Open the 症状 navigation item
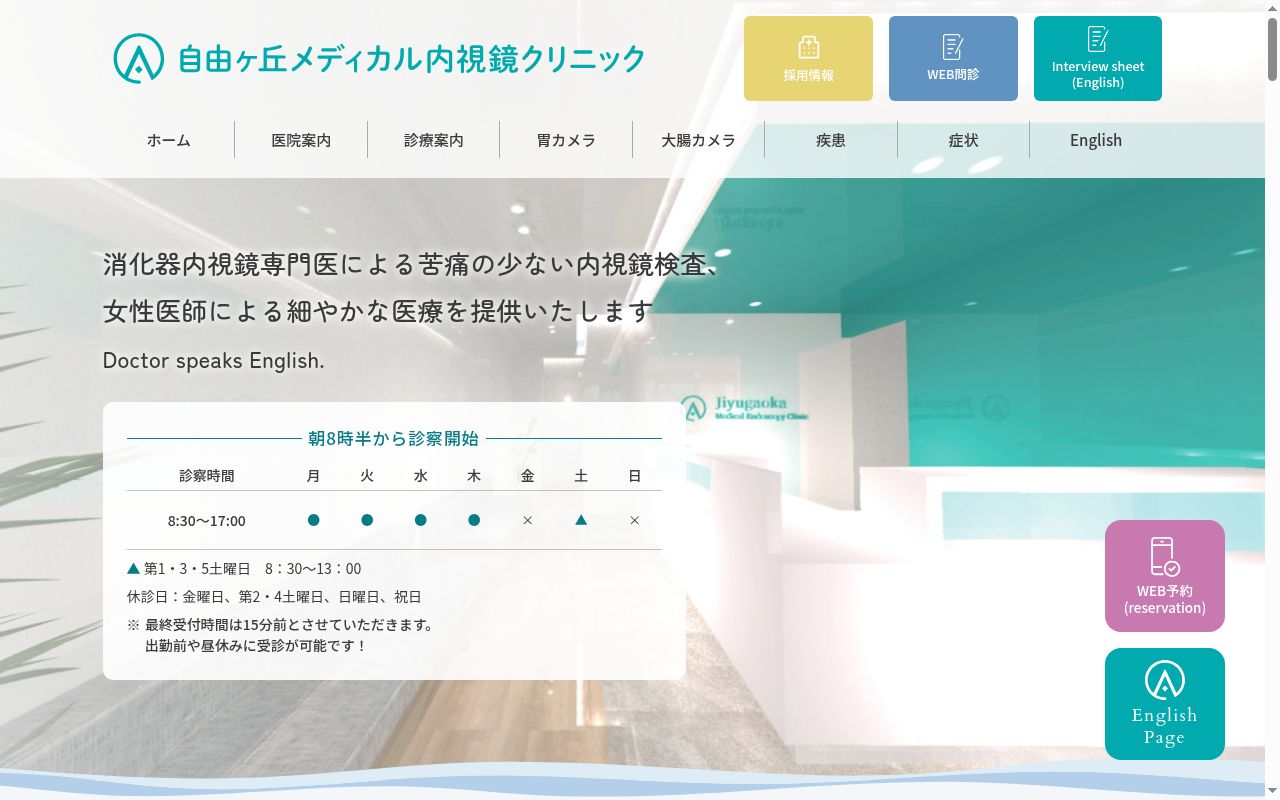The image size is (1280, 800). 963,140
